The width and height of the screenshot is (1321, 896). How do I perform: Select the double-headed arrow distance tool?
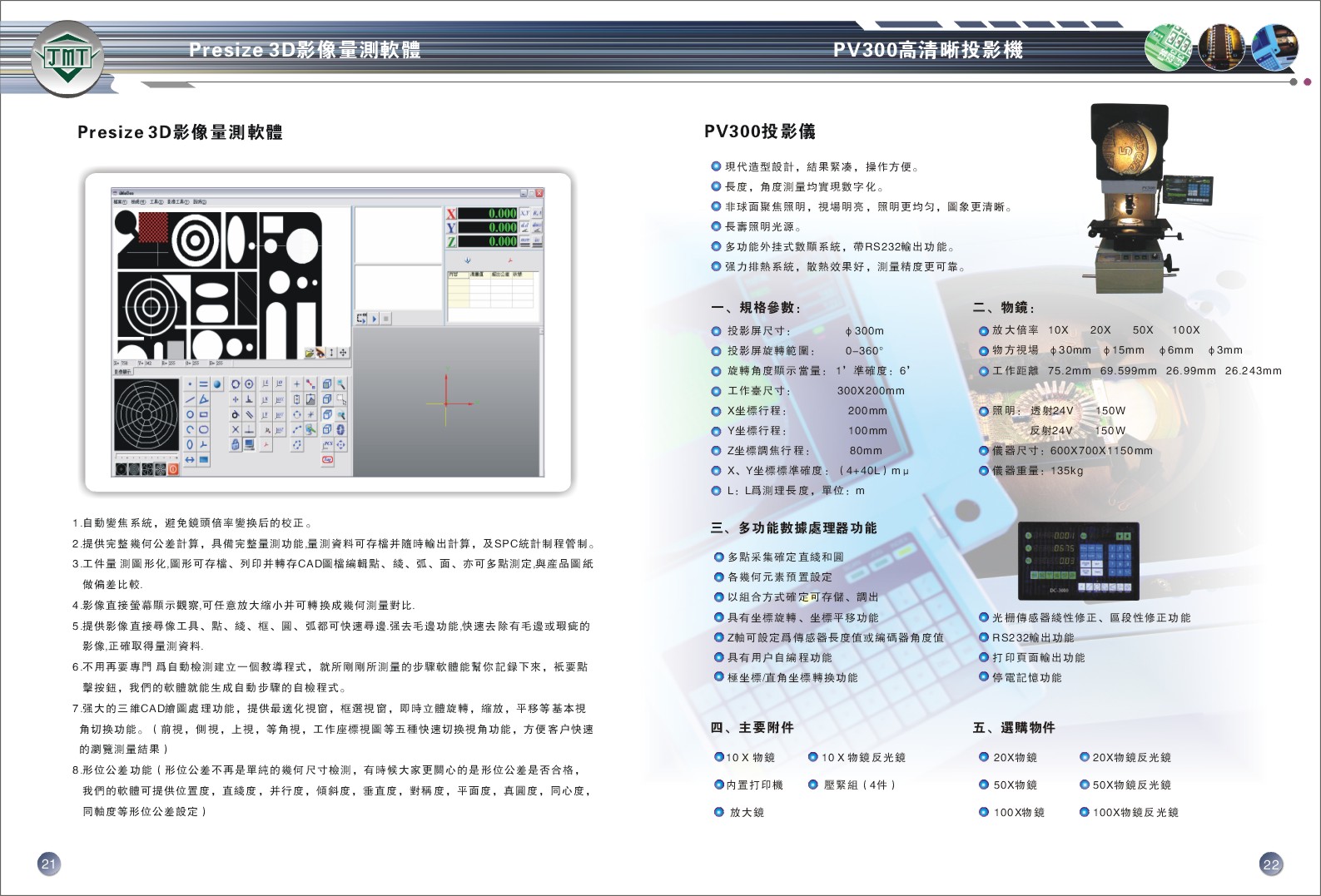pos(190,459)
